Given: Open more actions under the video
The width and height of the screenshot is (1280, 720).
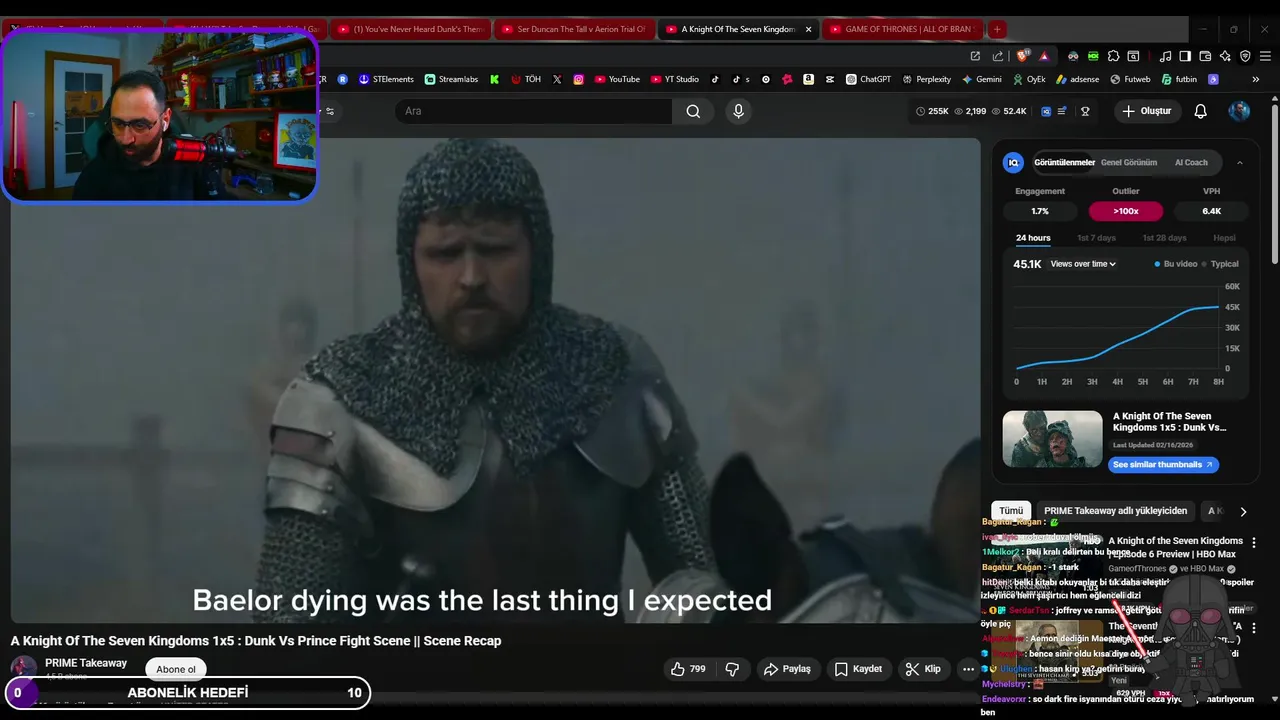Looking at the screenshot, I should (x=968, y=669).
